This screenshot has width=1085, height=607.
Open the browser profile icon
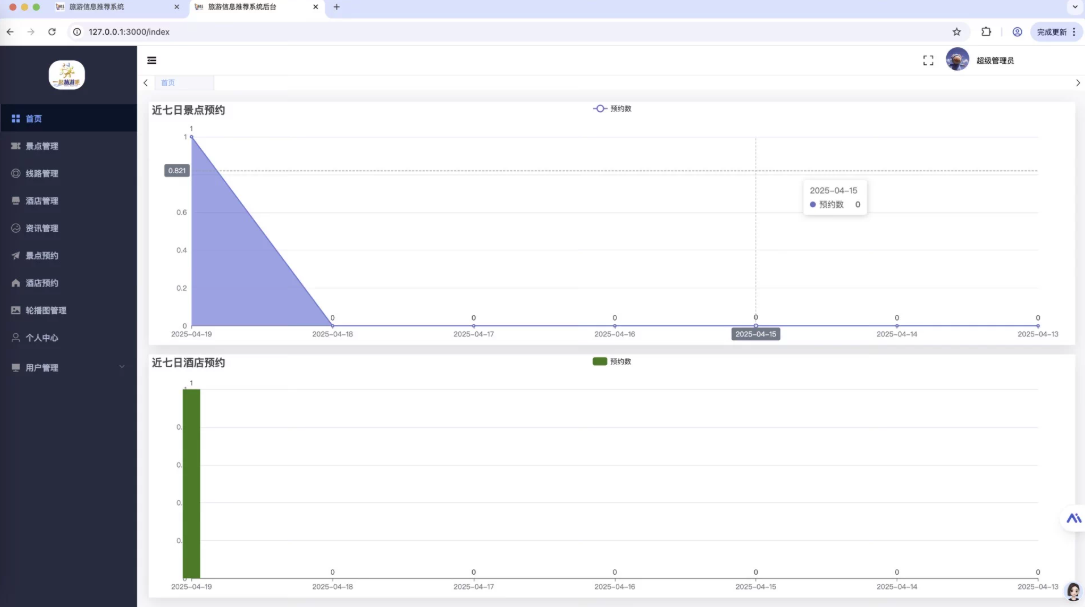click(x=1017, y=32)
